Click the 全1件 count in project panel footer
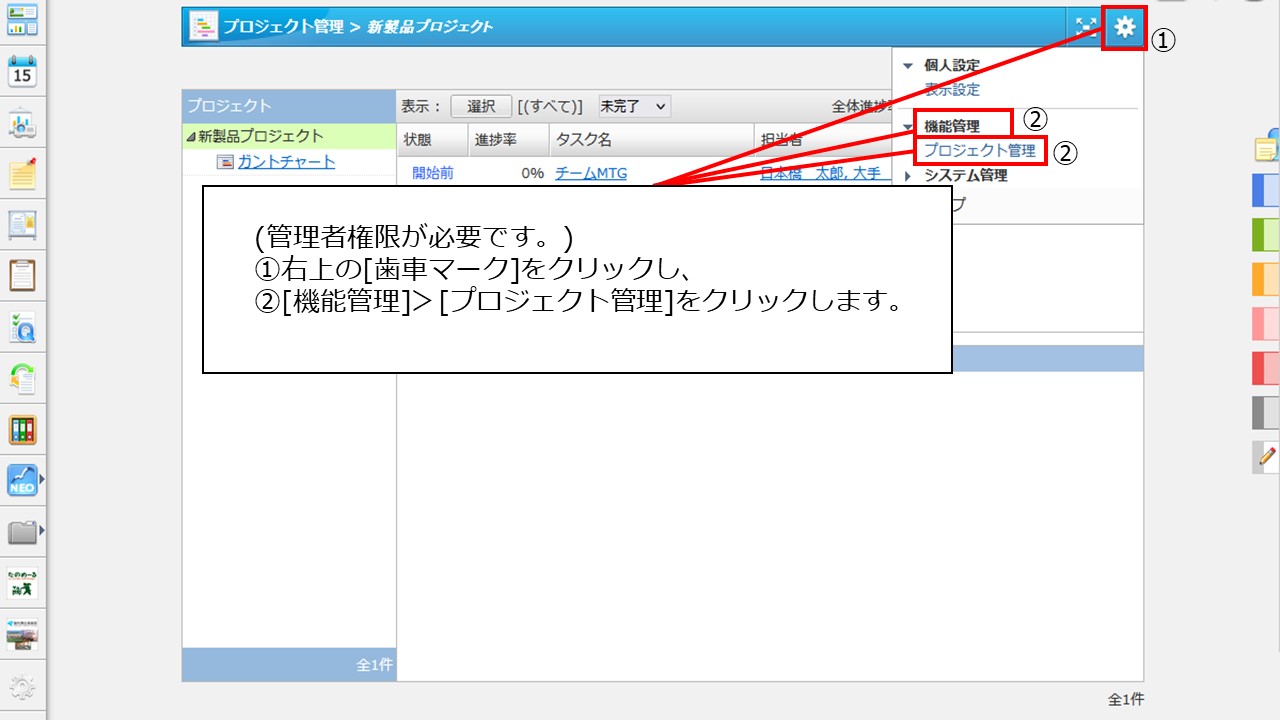1280x720 pixels. [x=375, y=665]
